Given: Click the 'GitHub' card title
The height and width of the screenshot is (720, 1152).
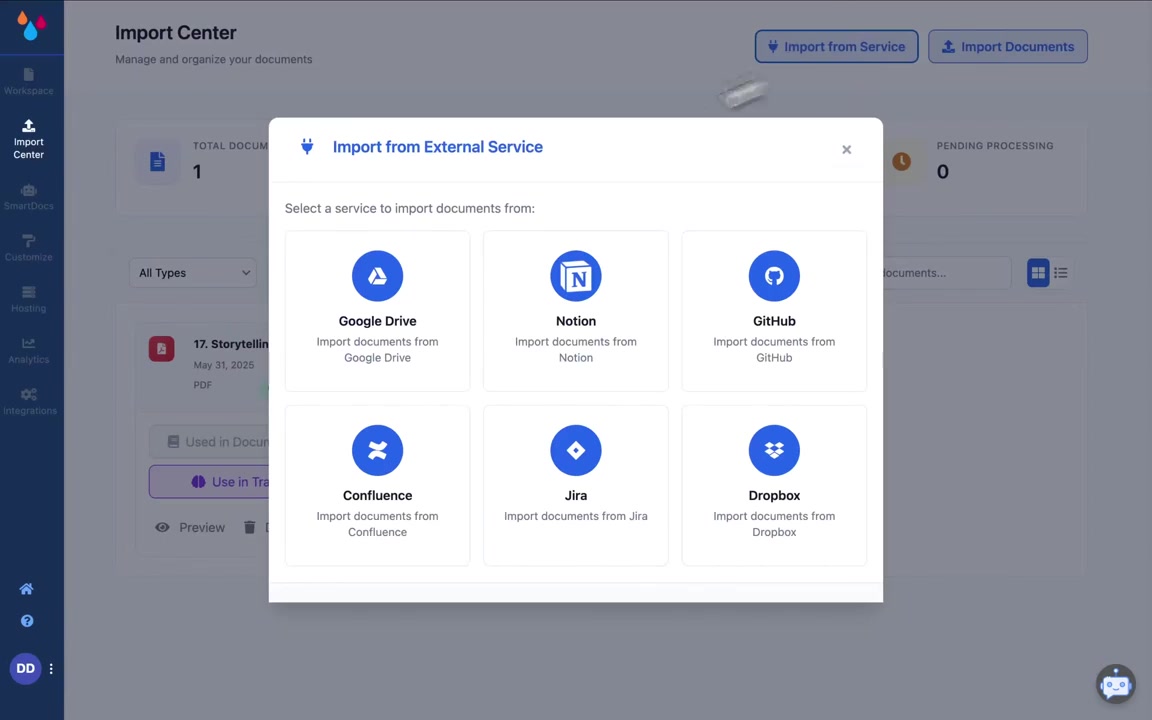Looking at the screenshot, I should point(774,321).
